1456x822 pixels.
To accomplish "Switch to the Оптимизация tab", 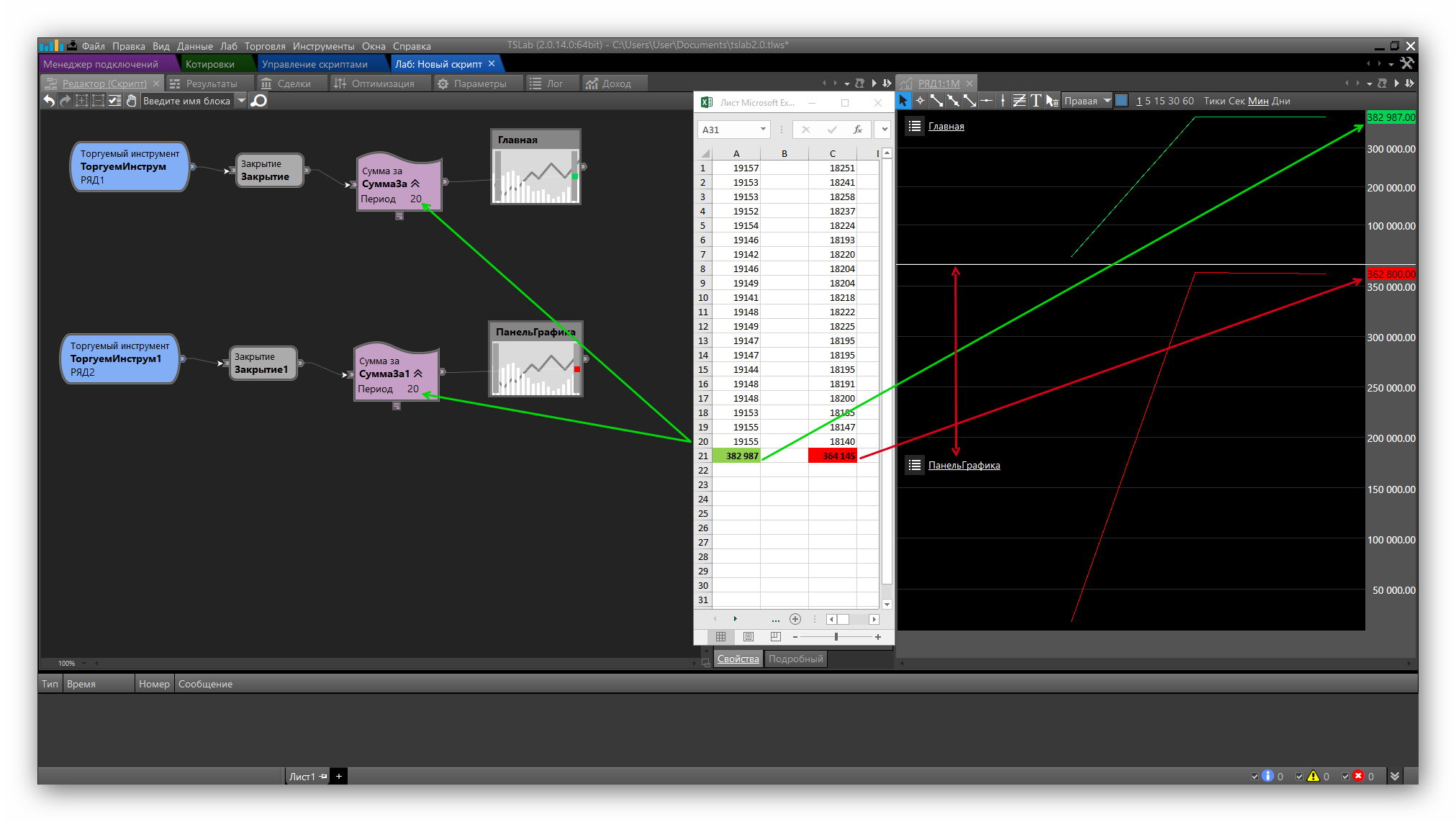I will pyautogui.click(x=382, y=83).
